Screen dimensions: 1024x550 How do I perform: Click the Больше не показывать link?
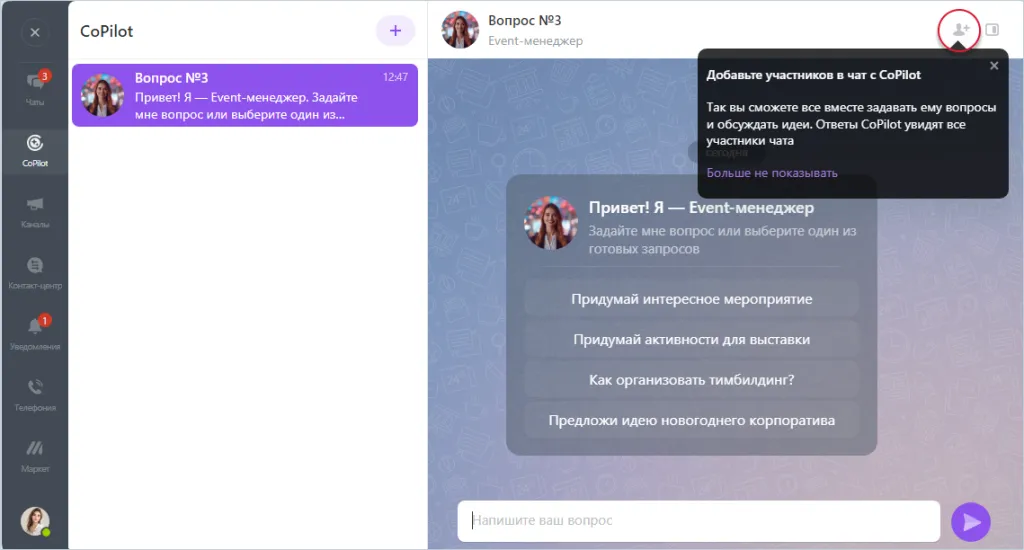[772, 173]
